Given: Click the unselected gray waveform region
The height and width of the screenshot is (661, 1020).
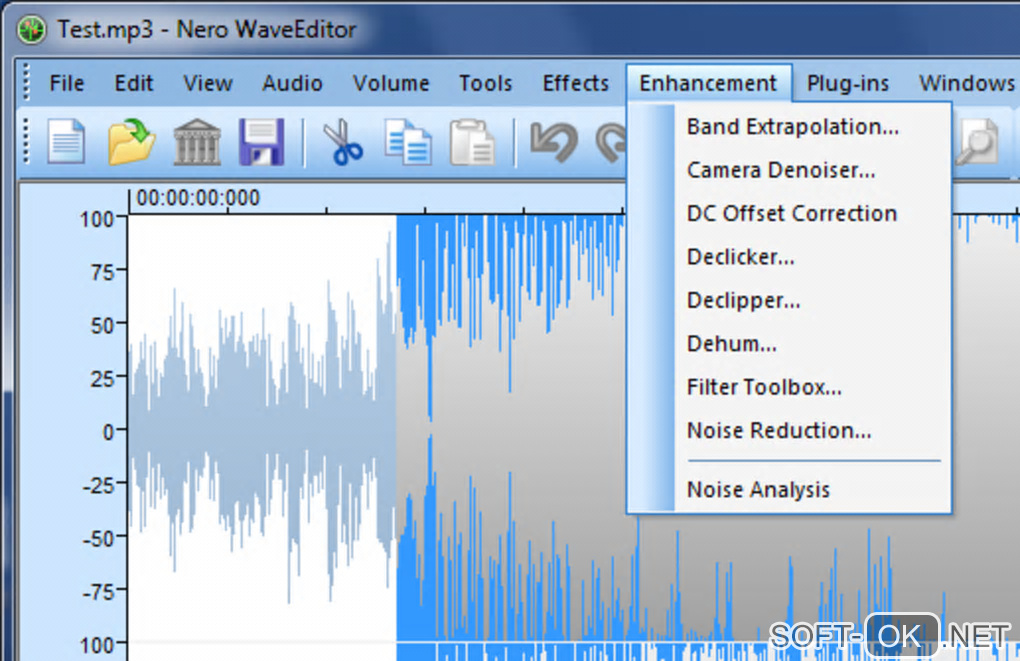Looking at the screenshot, I should click(262, 429).
